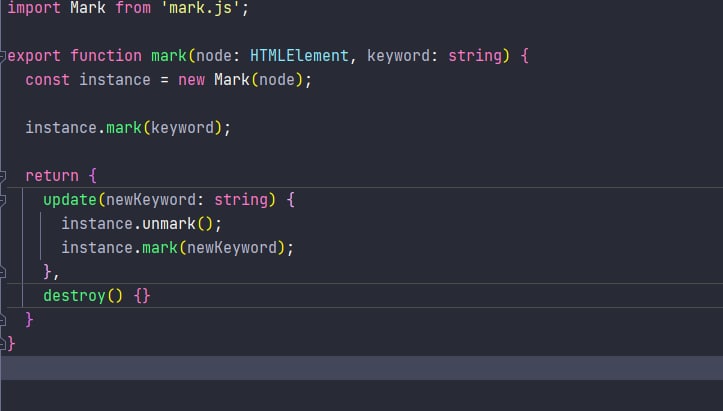Click the destroy method name
The width and height of the screenshot is (723, 411).
74,296
